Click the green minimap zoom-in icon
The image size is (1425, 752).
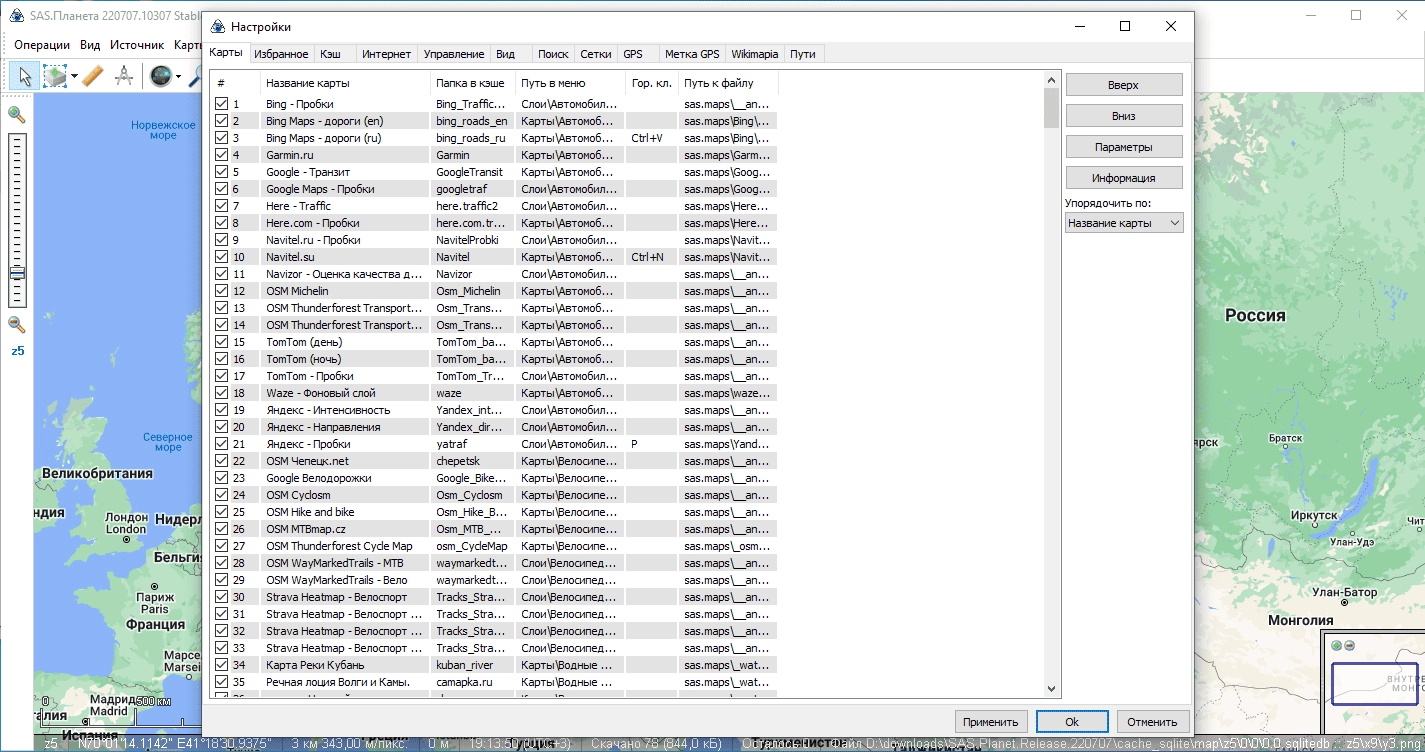[x=1337, y=645]
